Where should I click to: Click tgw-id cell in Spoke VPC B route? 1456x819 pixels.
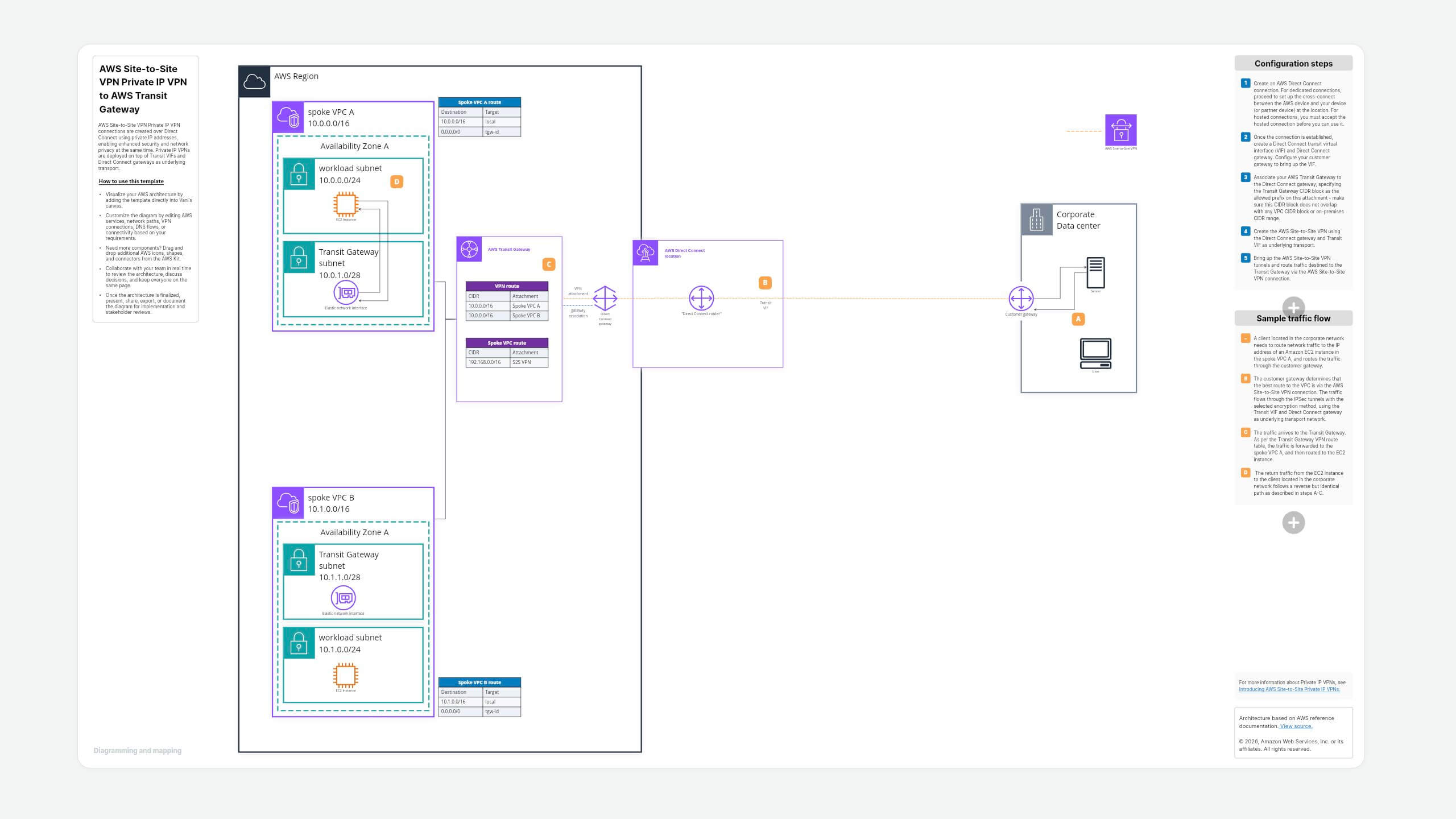pyautogui.click(x=502, y=712)
